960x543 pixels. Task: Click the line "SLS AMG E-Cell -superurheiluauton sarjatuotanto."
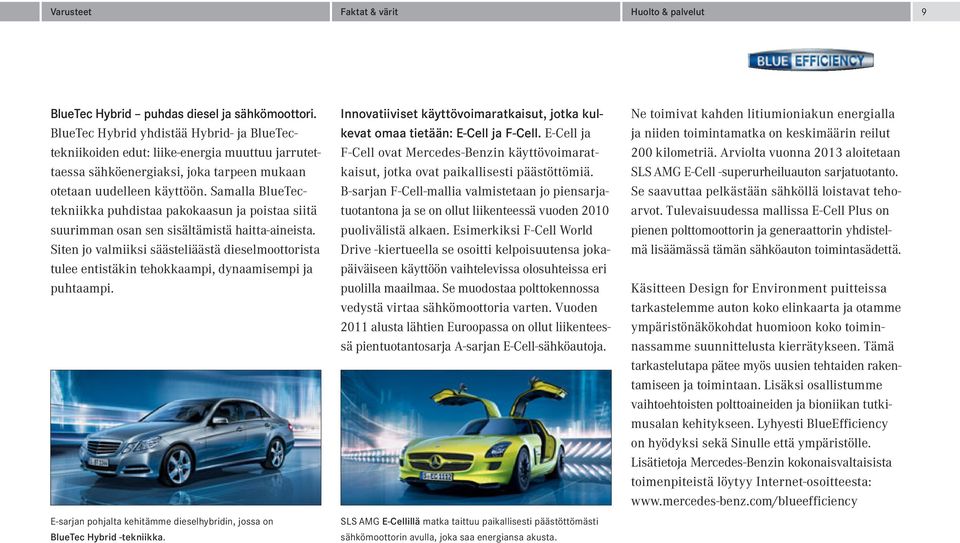tap(764, 172)
